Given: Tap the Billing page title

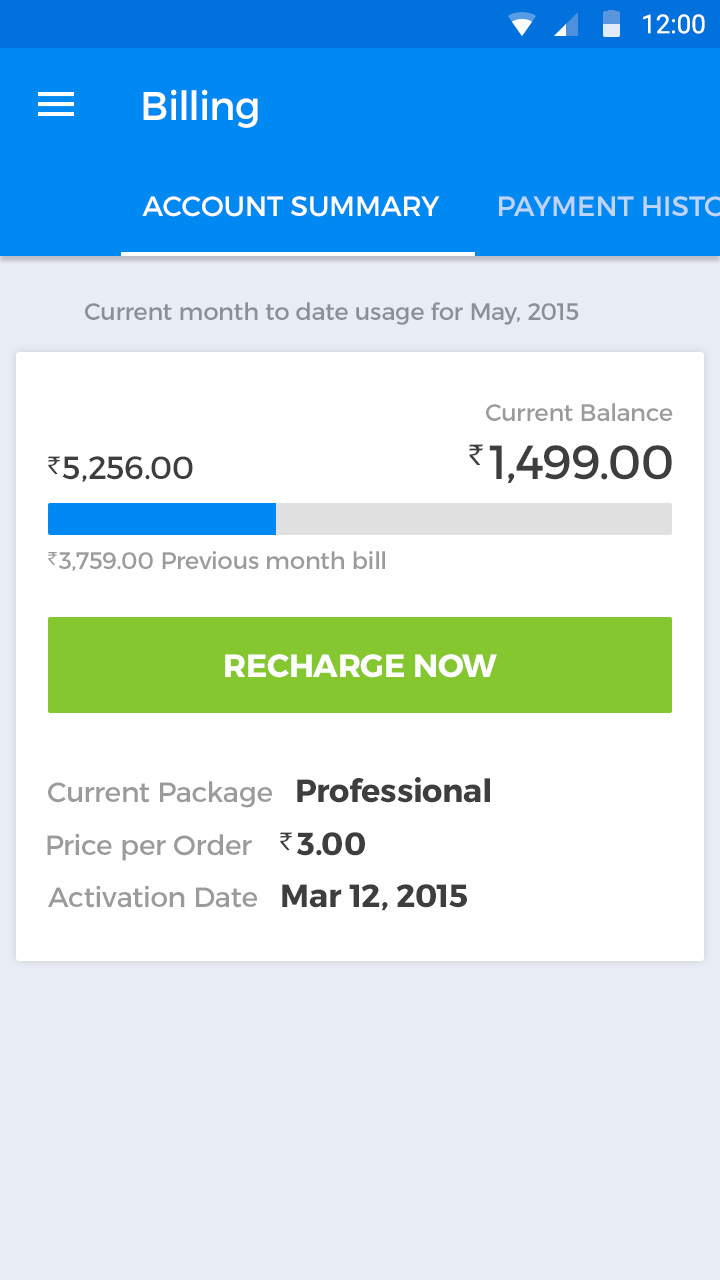Looking at the screenshot, I should pos(200,106).
